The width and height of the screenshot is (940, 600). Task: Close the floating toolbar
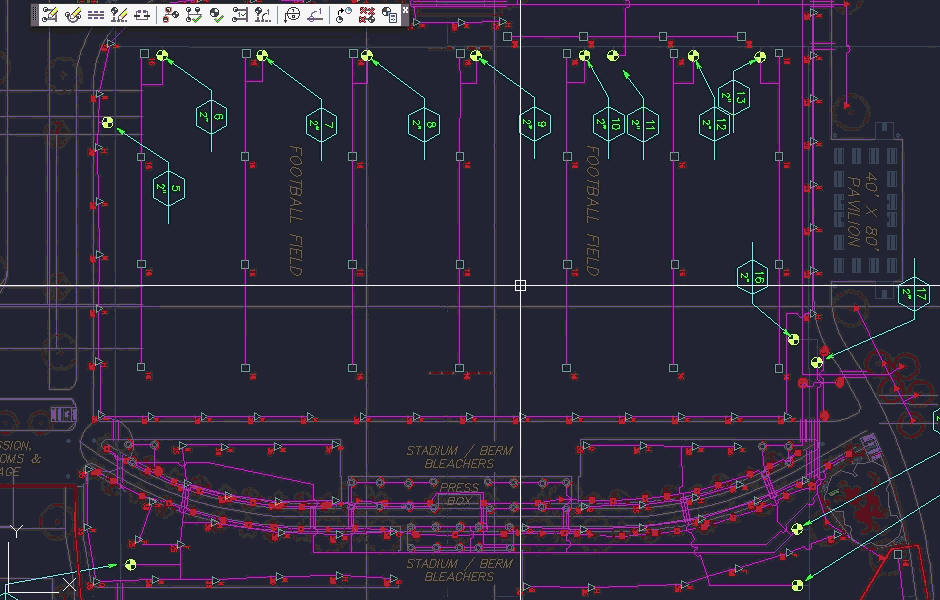[405, 9]
